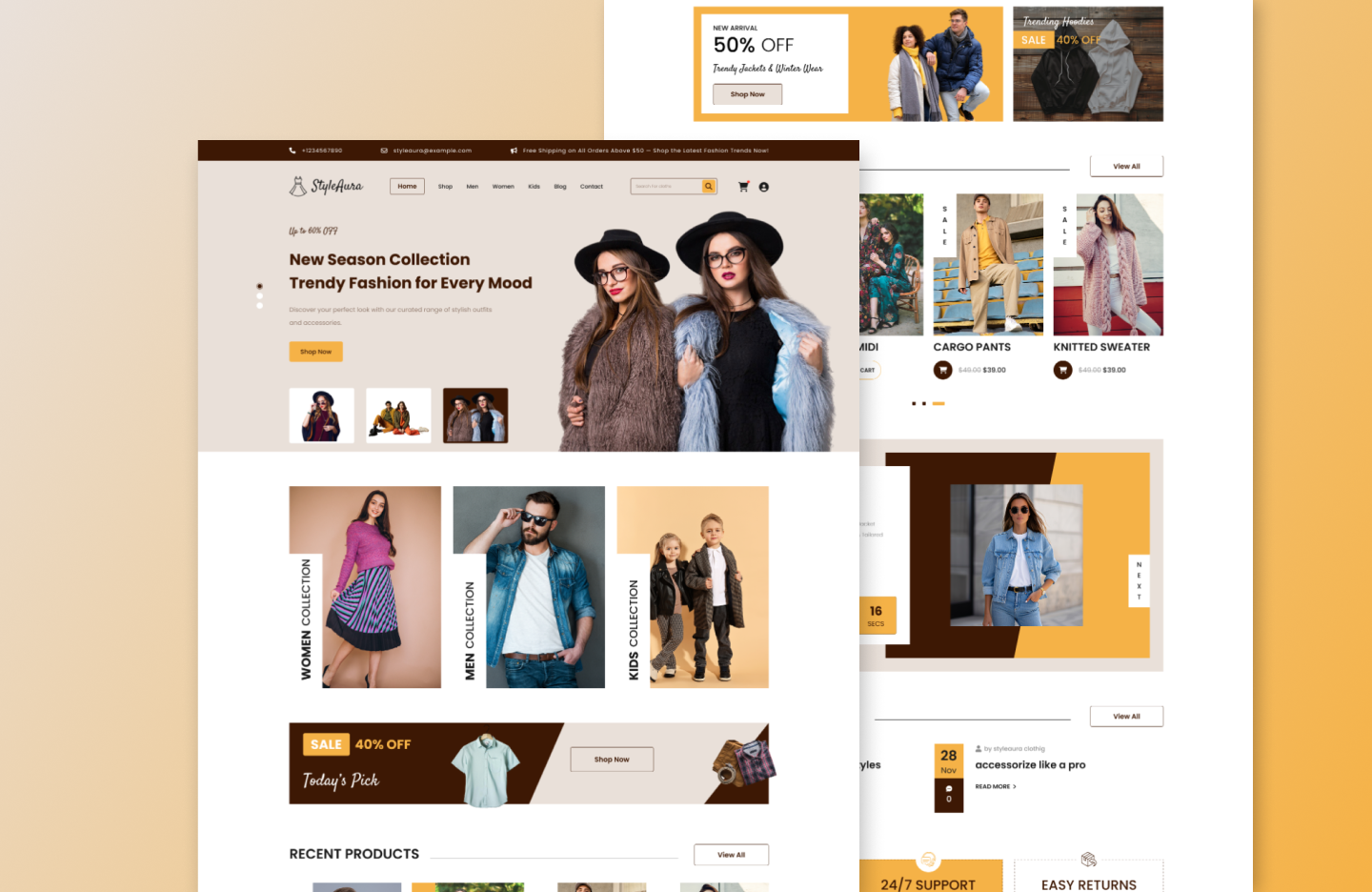
Task: Click the phone icon in the top bar
Action: (x=292, y=151)
